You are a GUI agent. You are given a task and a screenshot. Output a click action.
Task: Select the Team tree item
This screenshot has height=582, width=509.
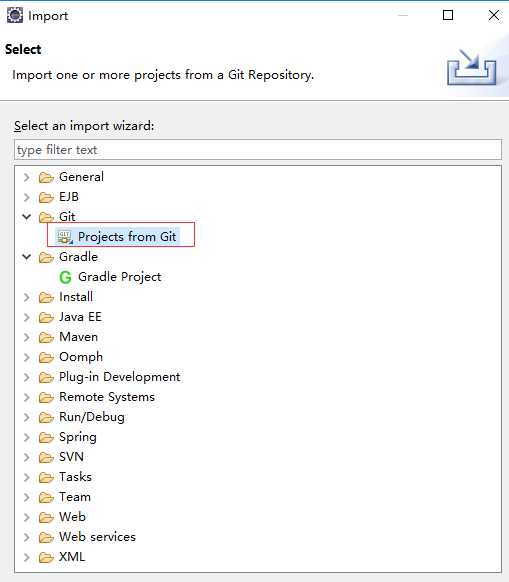click(x=75, y=497)
